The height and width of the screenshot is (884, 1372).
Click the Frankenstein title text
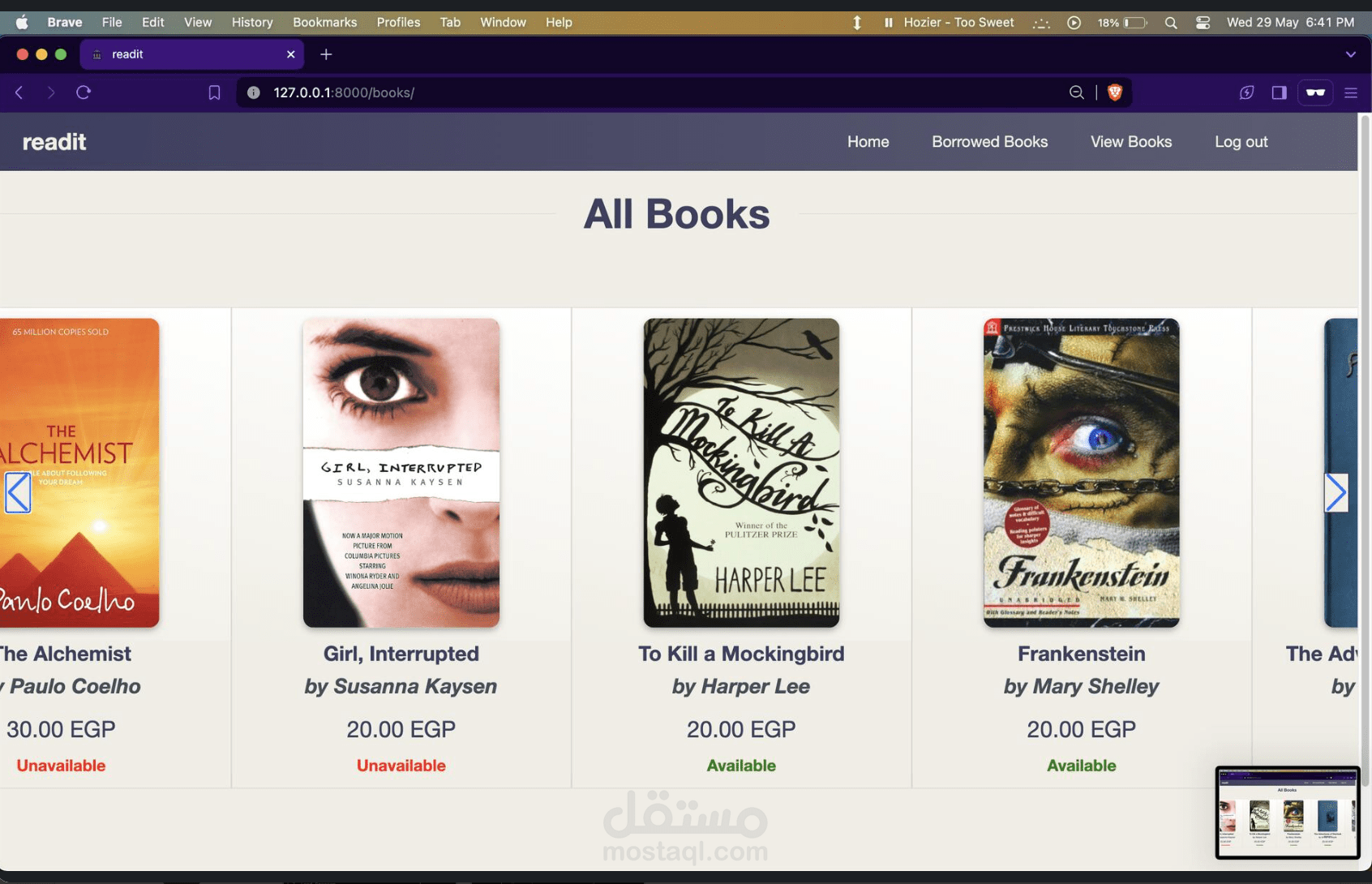(x=1081, y=654)
